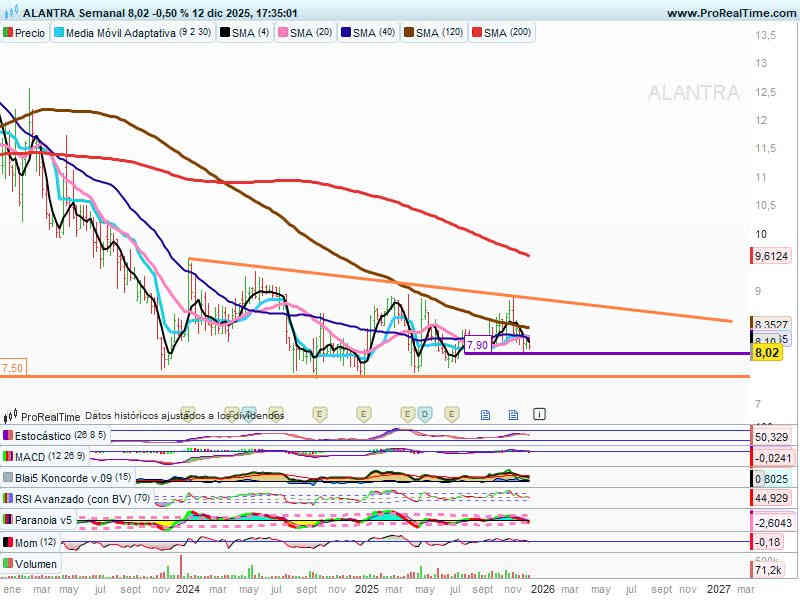The height and width of the screenshot is (600, 800).
Task: Select the RSI Avanzado (con BV) label
Action: (x=67, y=499)
